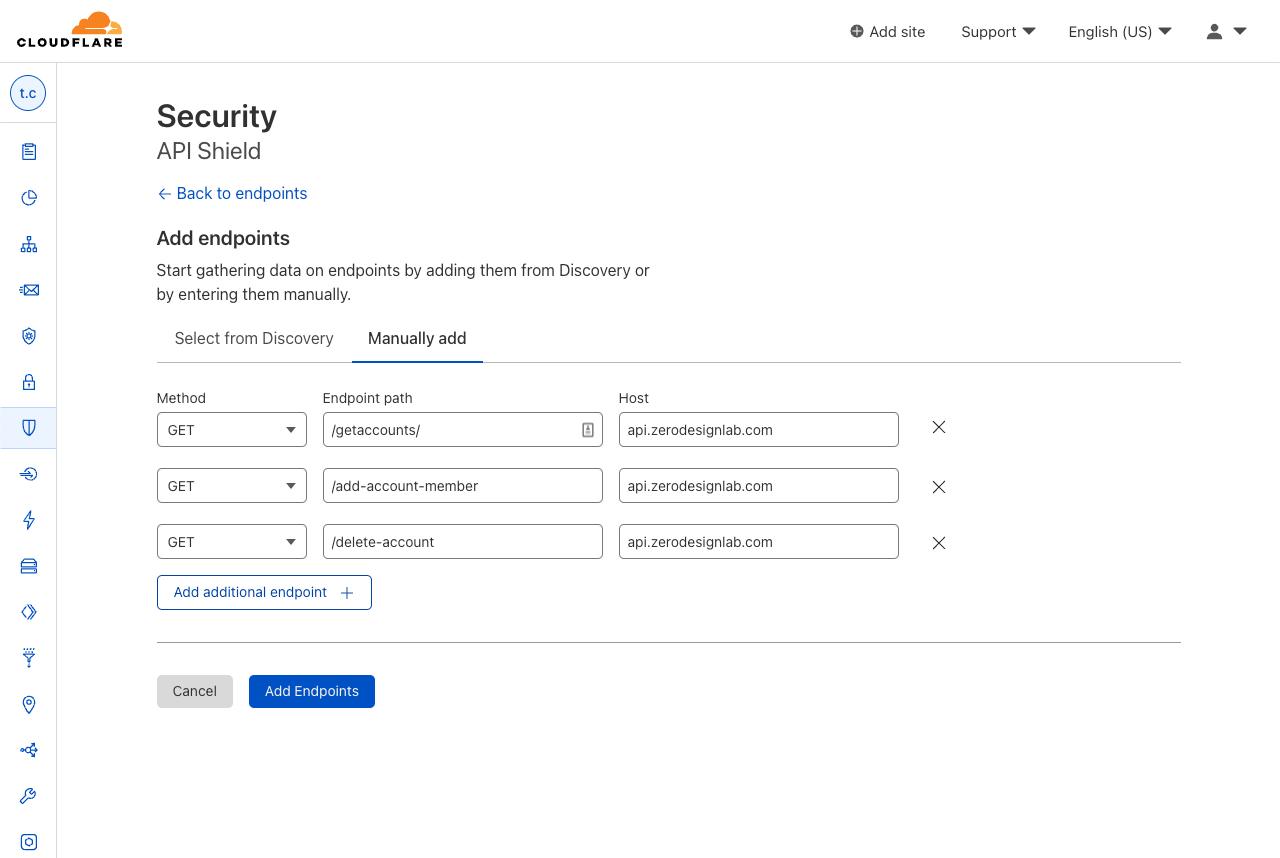This screenshot has height=858, width=1280.
Task: Open Speed lightning bolt icon
Action: point(29,520)
